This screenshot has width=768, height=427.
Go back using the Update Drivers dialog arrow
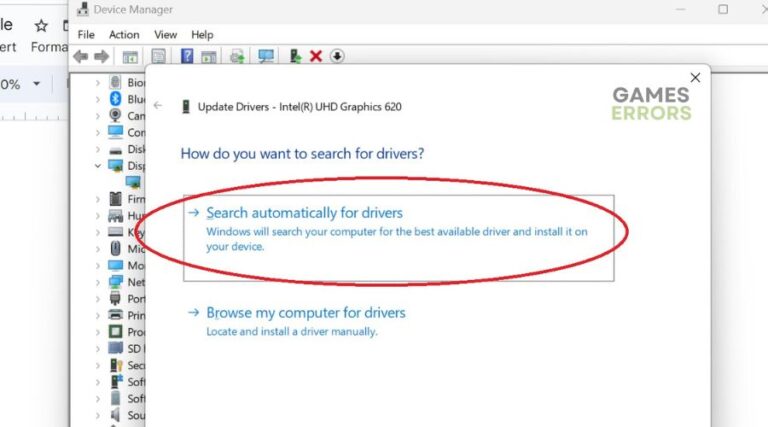tap(158, 106)
